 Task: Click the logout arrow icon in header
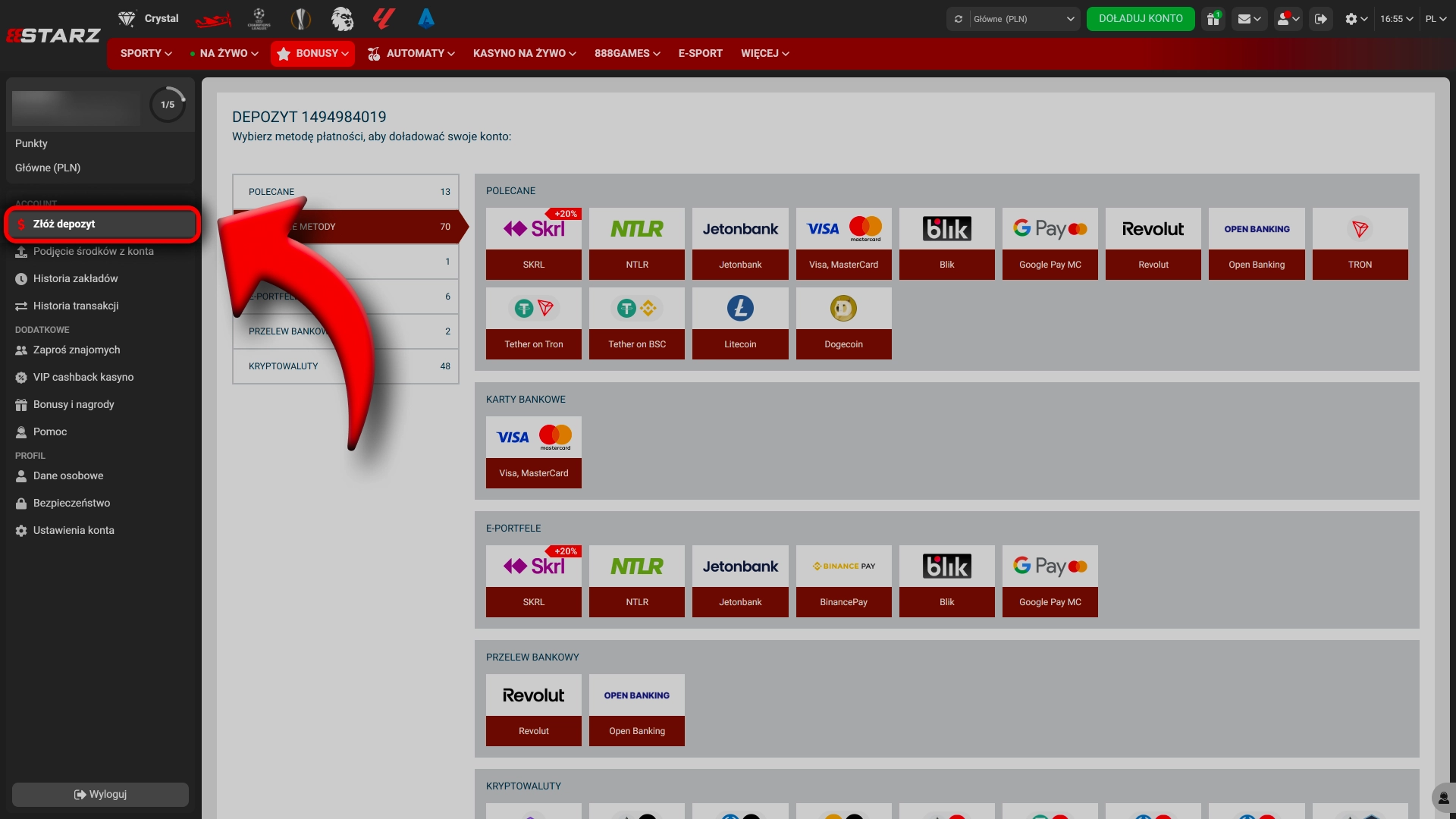click(x=1321, y=19)
